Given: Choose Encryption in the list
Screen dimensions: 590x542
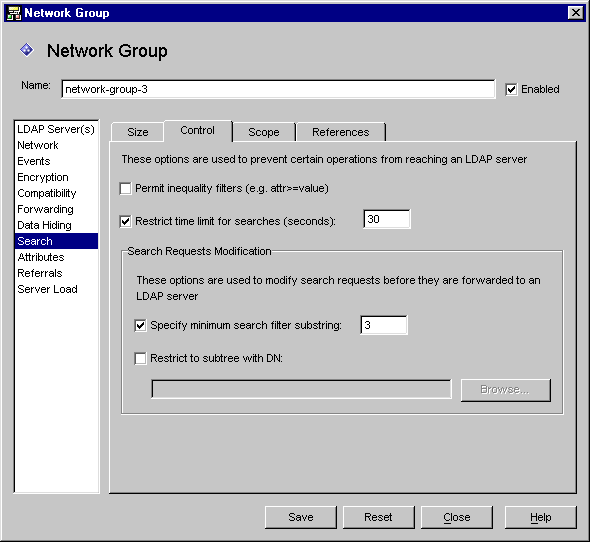Looking at the screenshot, I should click(56, 177).
